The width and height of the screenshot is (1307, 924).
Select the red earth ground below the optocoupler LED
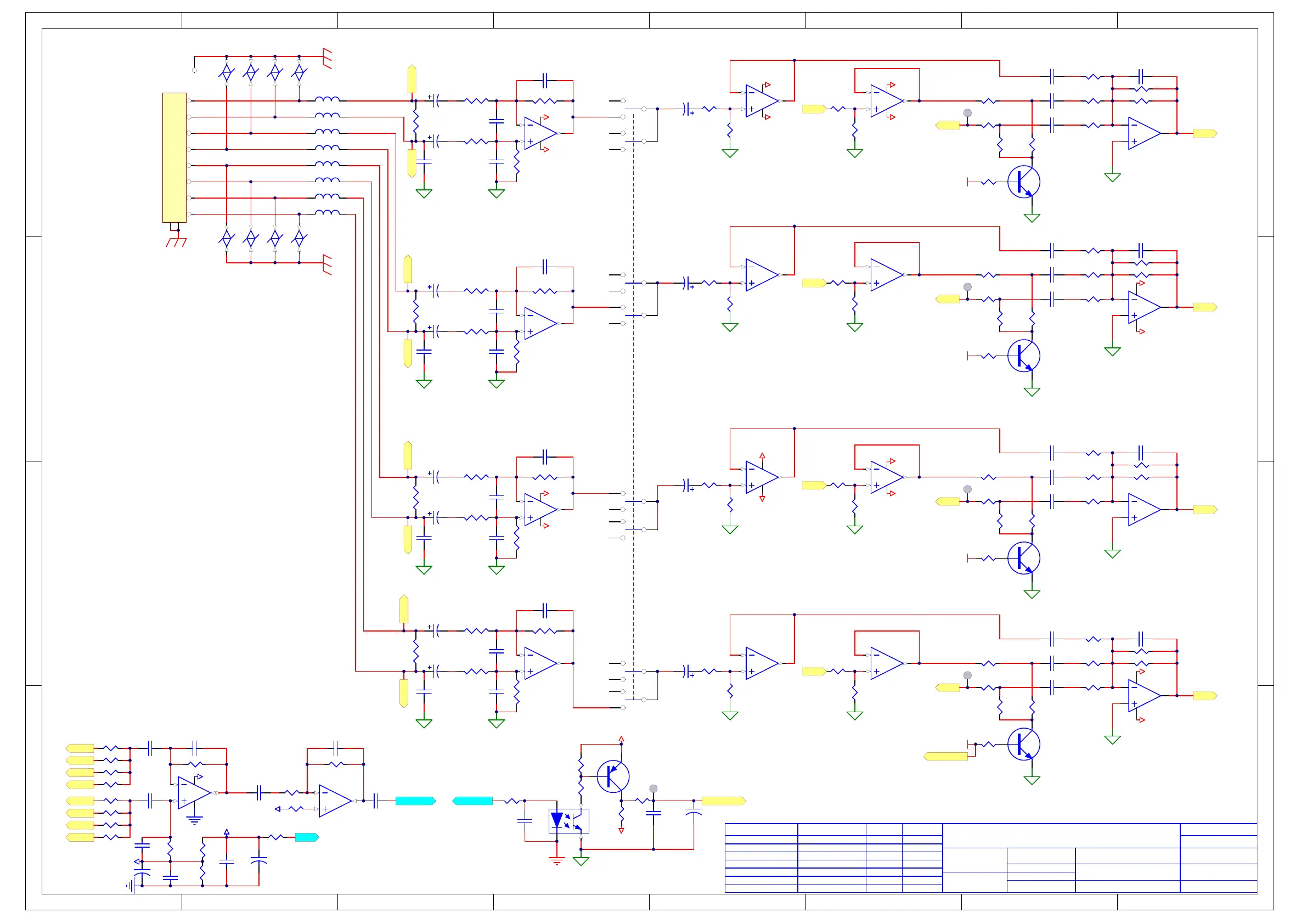(x=557, y=861)
